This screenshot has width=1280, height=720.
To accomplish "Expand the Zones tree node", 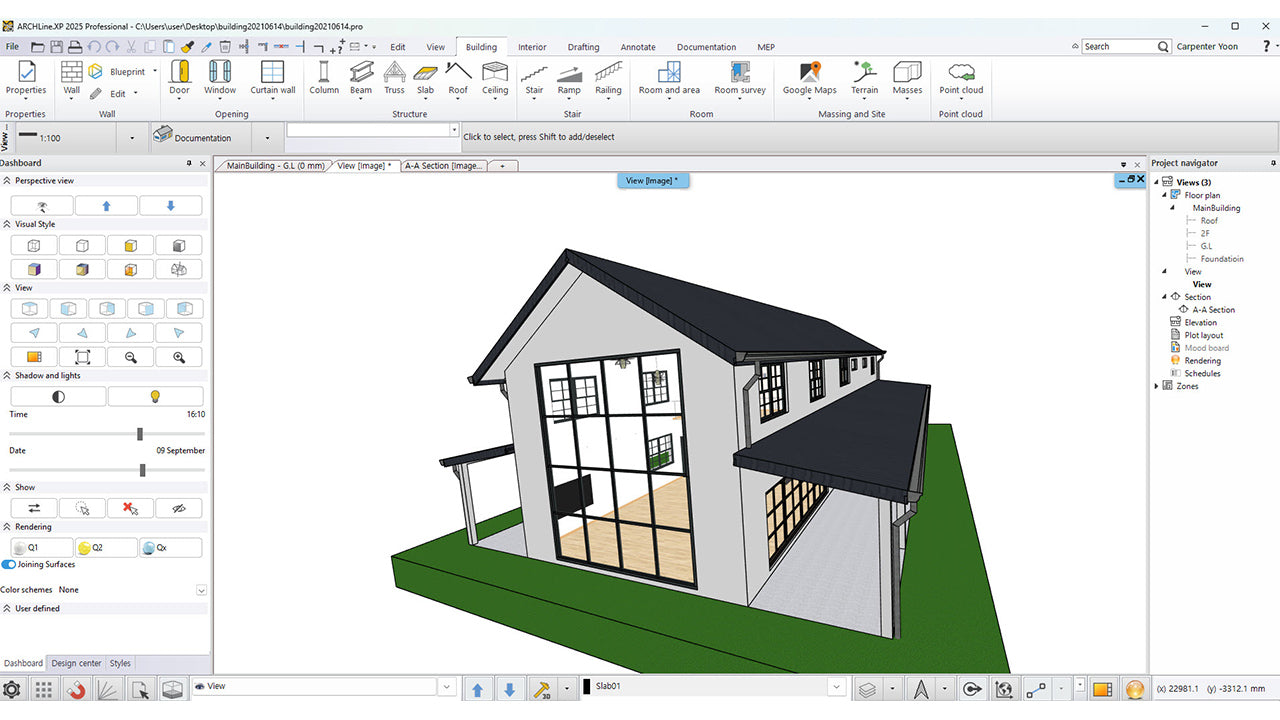I will 1157,386.
